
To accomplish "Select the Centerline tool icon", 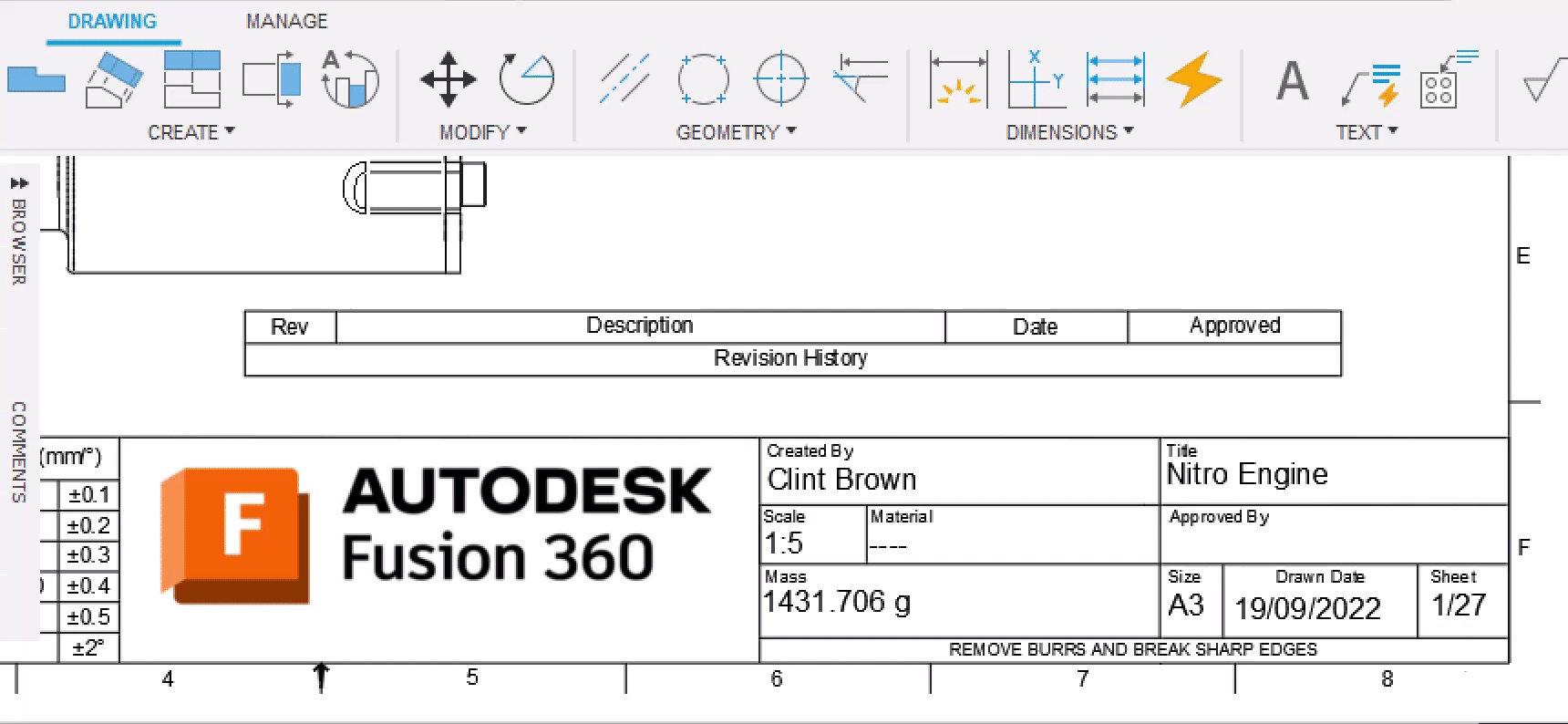I will (x=624, y=78).
